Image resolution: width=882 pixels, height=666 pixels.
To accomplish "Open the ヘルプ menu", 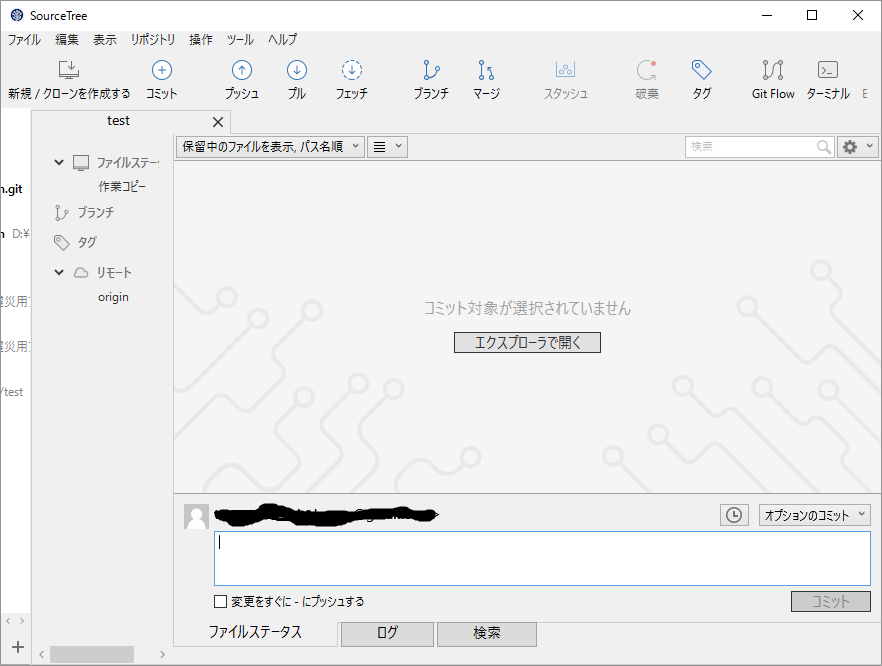I will [x=282, y=39].
